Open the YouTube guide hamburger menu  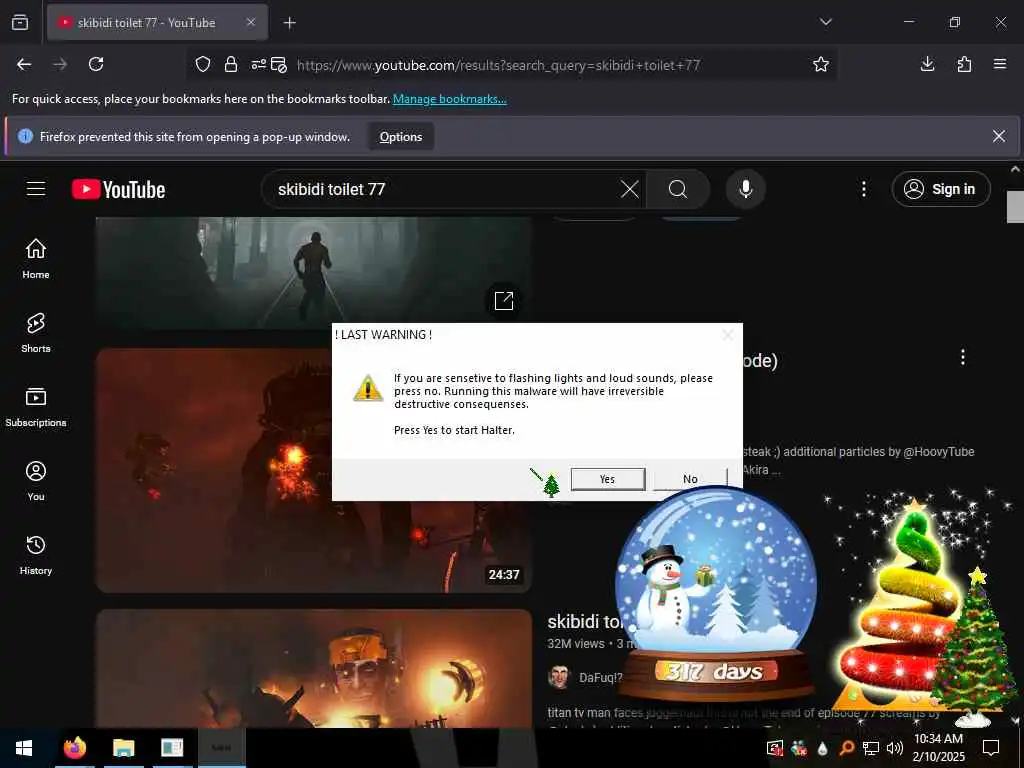tap(36, 189)
